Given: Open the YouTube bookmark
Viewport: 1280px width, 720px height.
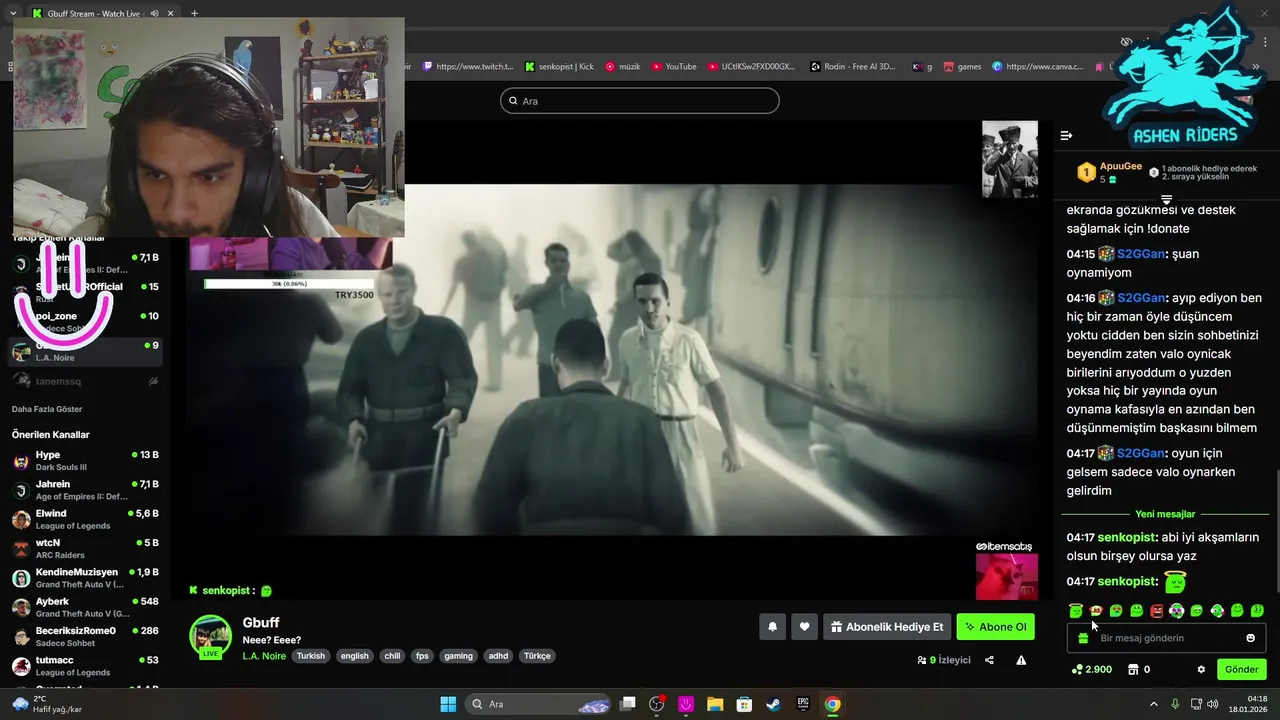Looking at the screenshot, I should point(674,67).
